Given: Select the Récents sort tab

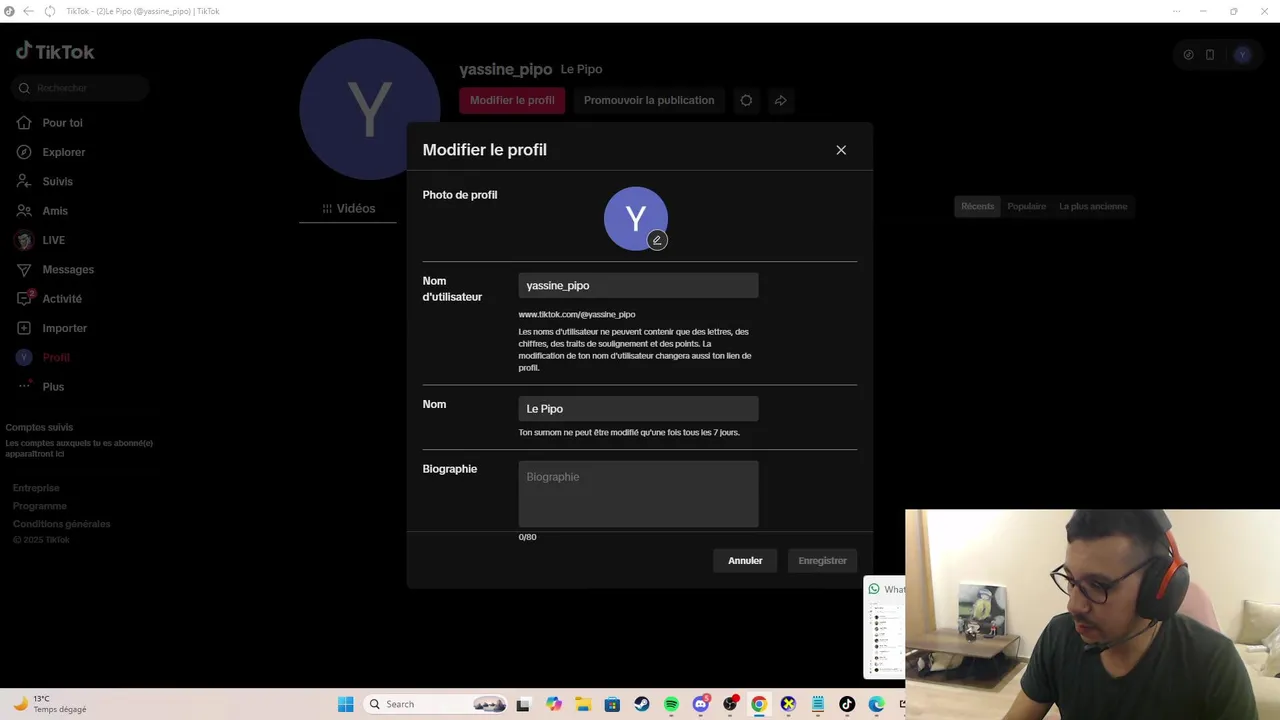Looking at the screenshot, I should 978,206.
